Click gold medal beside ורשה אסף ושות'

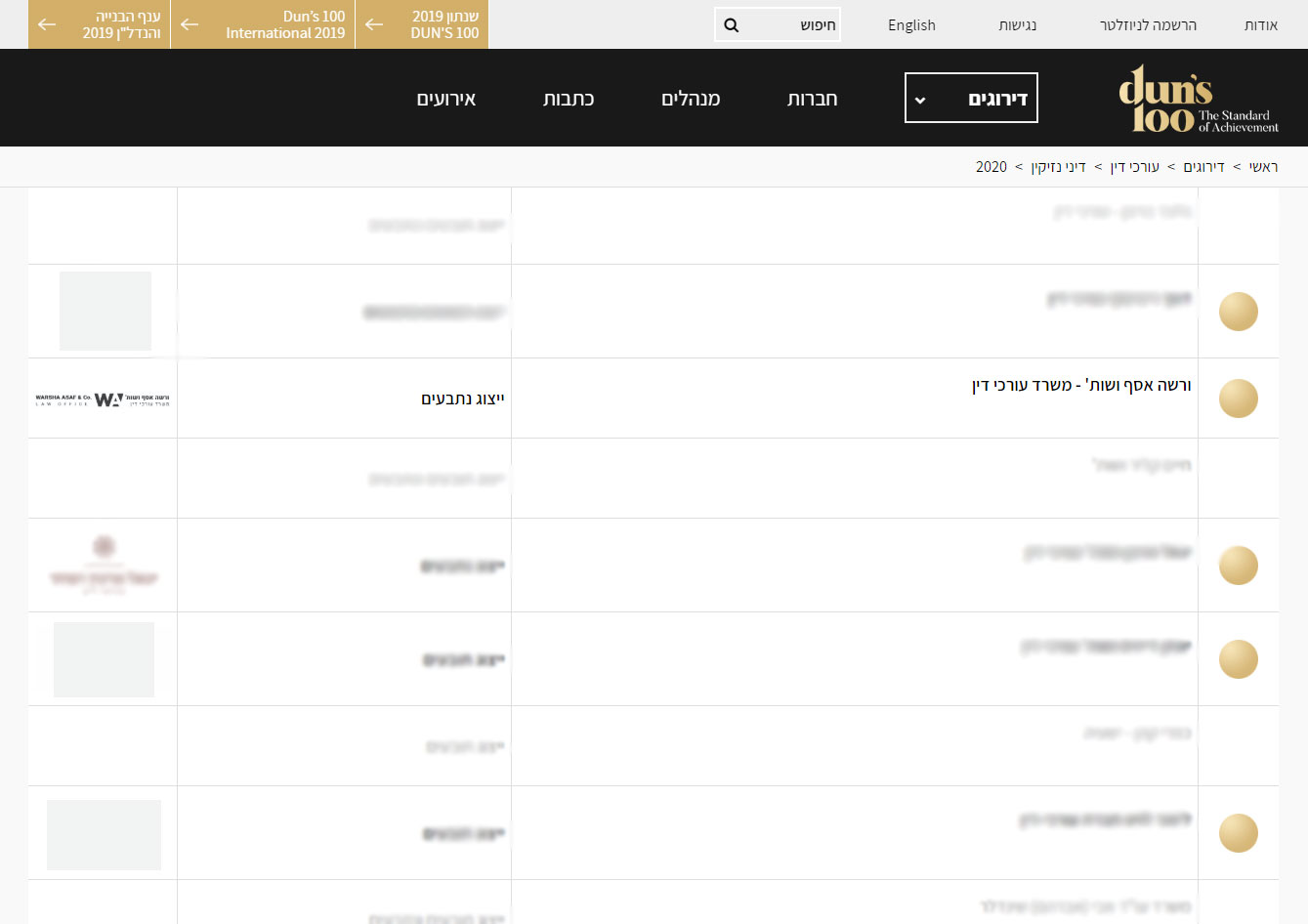tap(1239, 399)
